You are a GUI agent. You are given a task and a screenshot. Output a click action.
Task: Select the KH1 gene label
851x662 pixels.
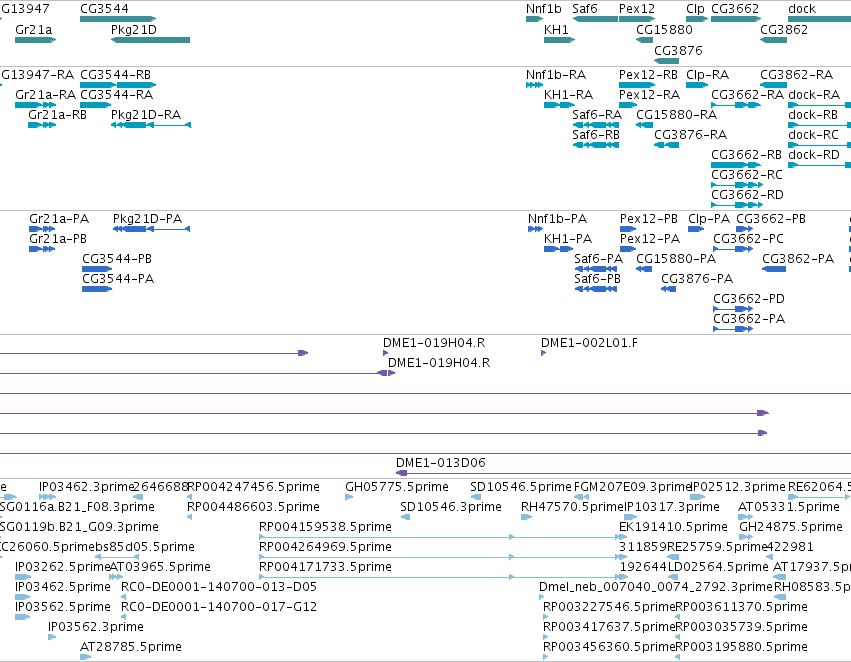click(x=556, y=29)
